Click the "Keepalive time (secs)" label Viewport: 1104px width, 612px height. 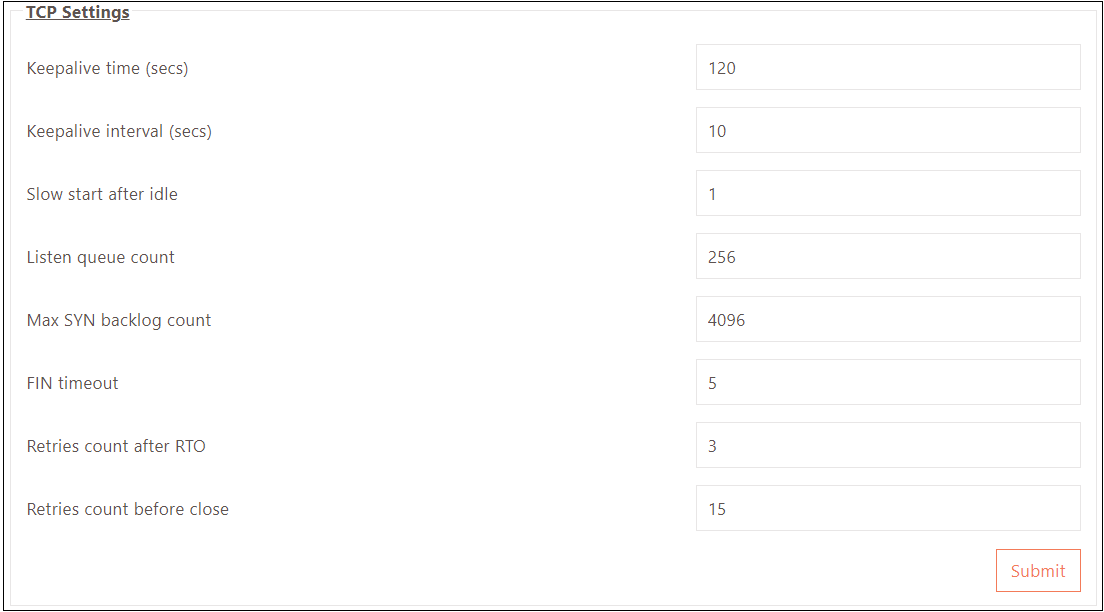[x=107, y=69]
